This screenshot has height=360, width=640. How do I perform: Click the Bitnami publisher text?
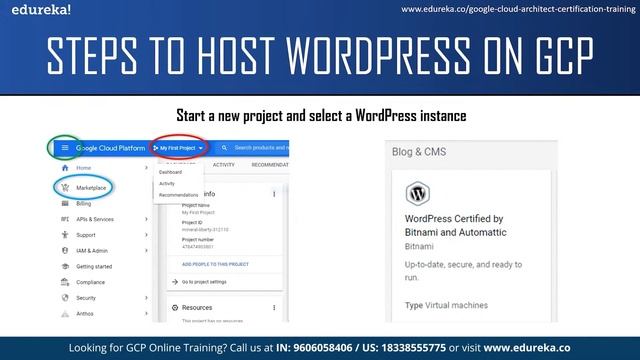click(419, 246)
